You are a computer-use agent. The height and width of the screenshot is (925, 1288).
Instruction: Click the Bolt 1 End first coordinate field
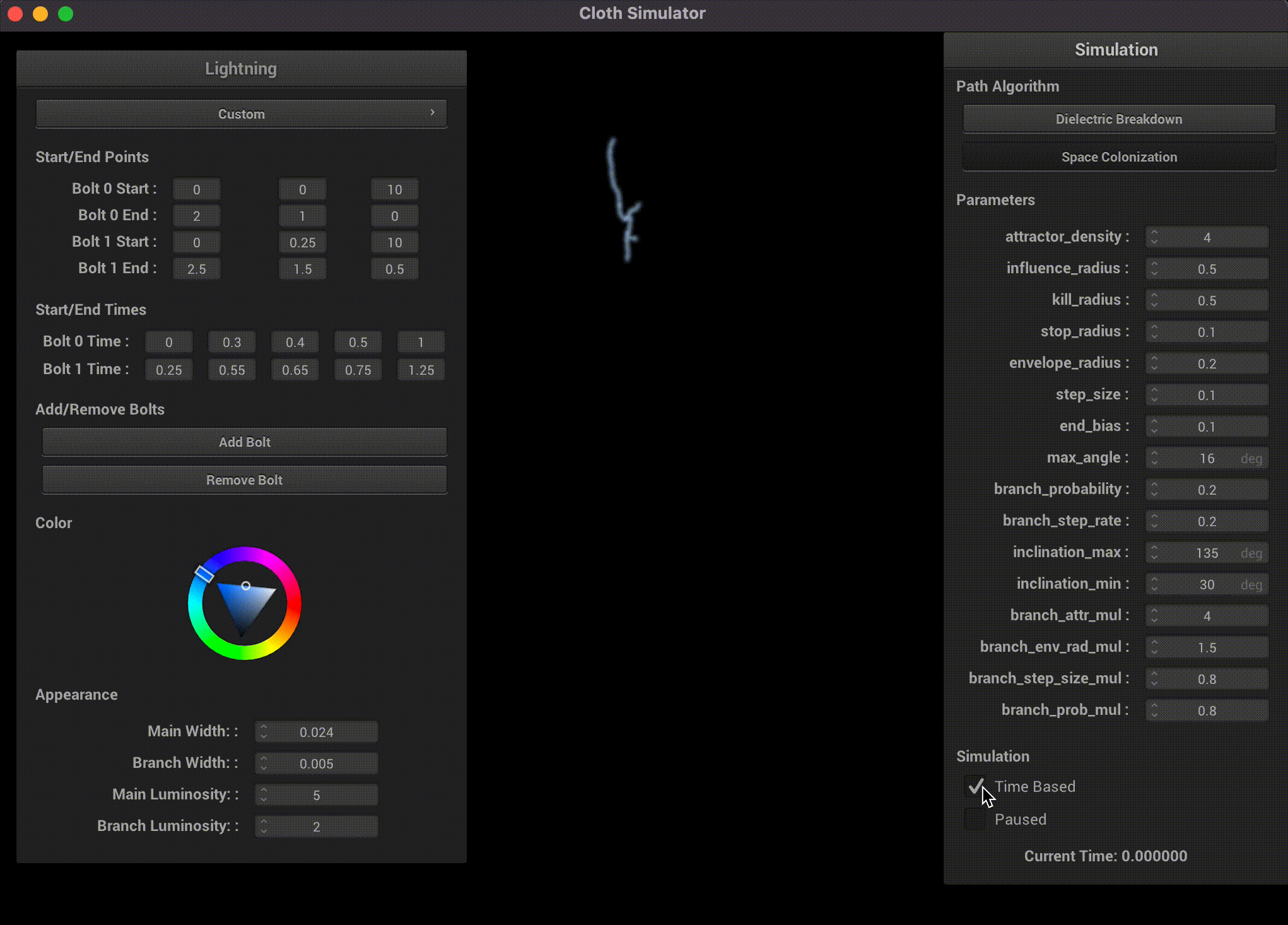pyautogui.click(x=197, y=269)
